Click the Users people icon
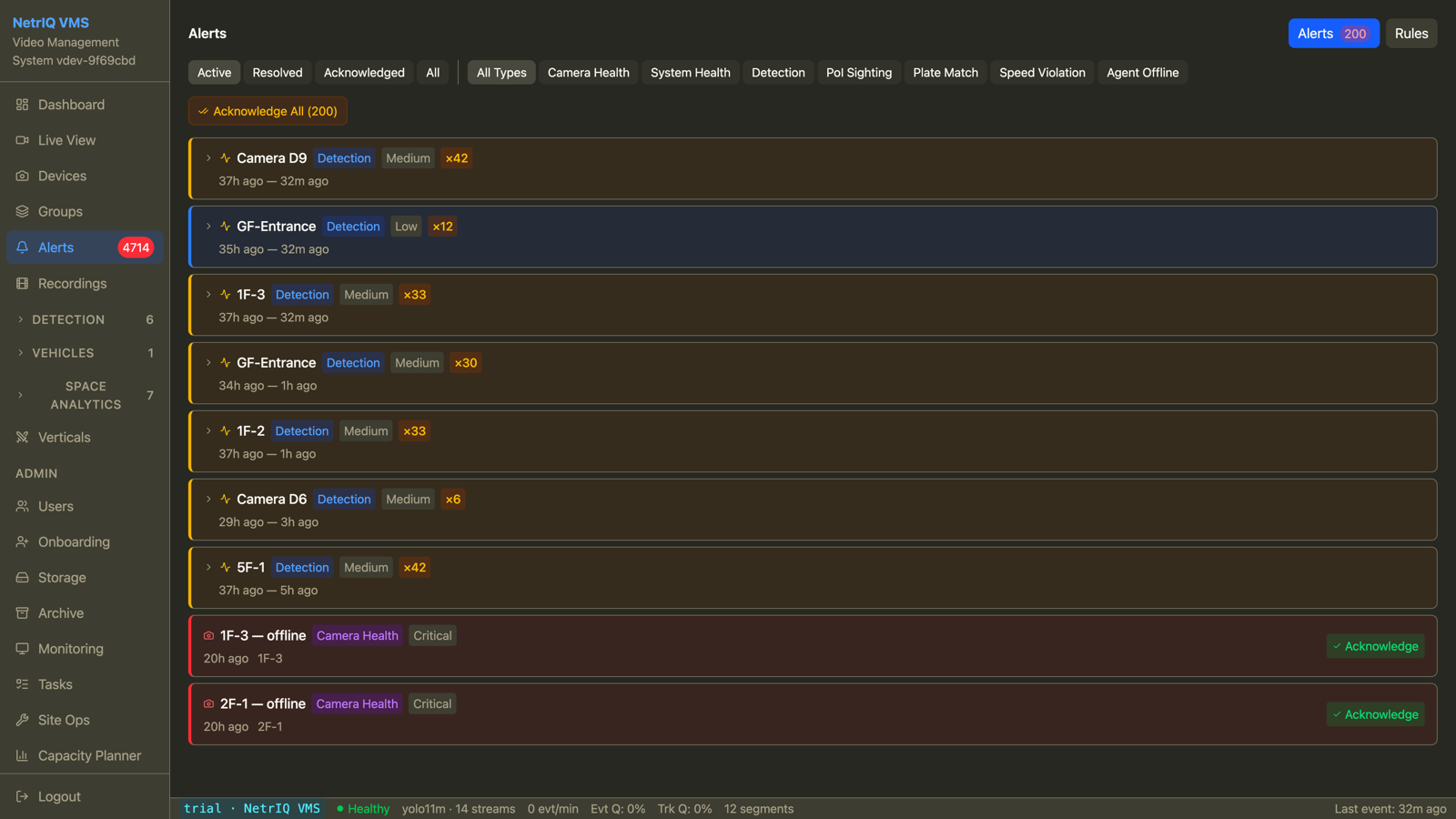This screenshot has height=819, width=1456. pos(22,506)
